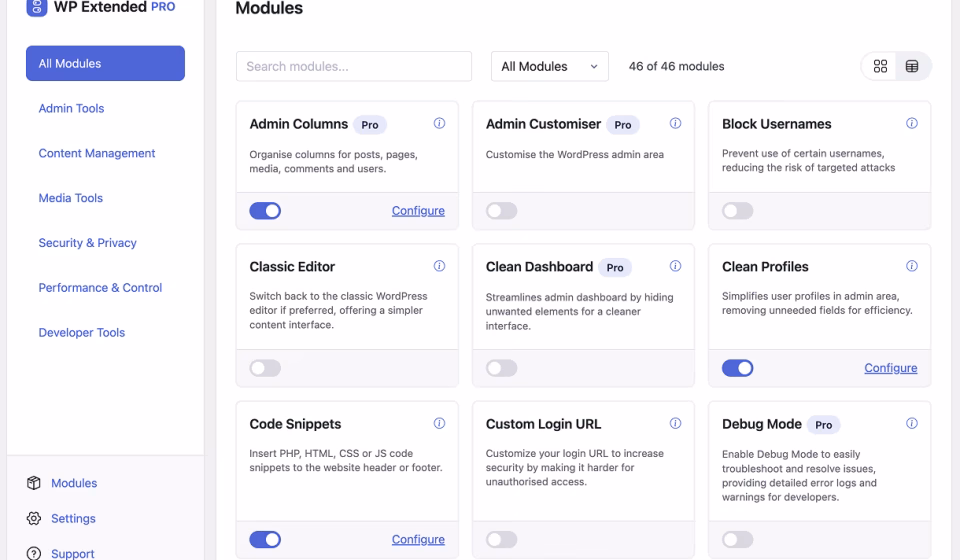The height and width of the screenshot is (560, 960).
Task: Show info icon for Block Usernames
Action: pos(912,123)
